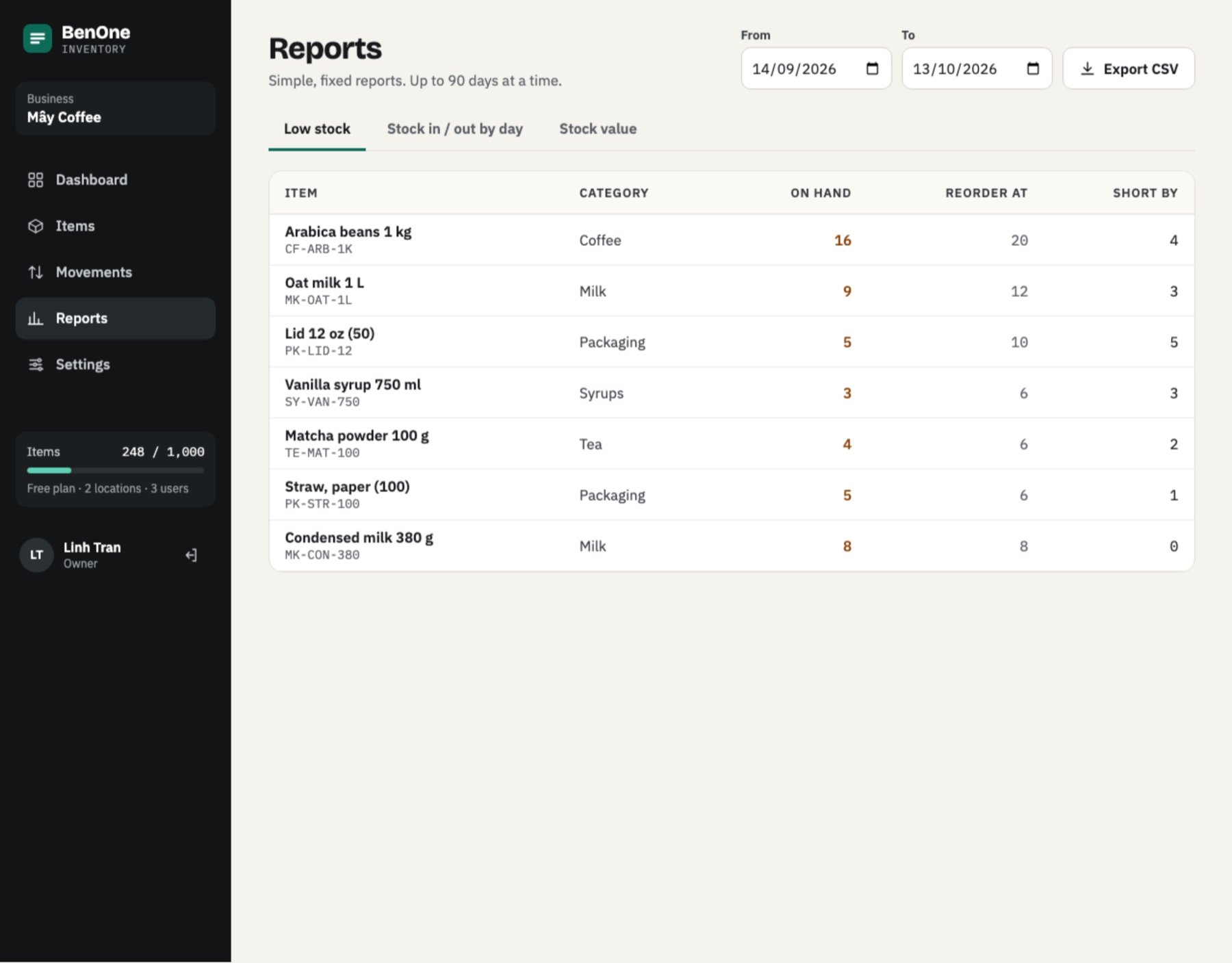Viewport: 1232px width, 963px height.
Task: Click the Mây Coffee business selector
Action: [x=116, y=109]
